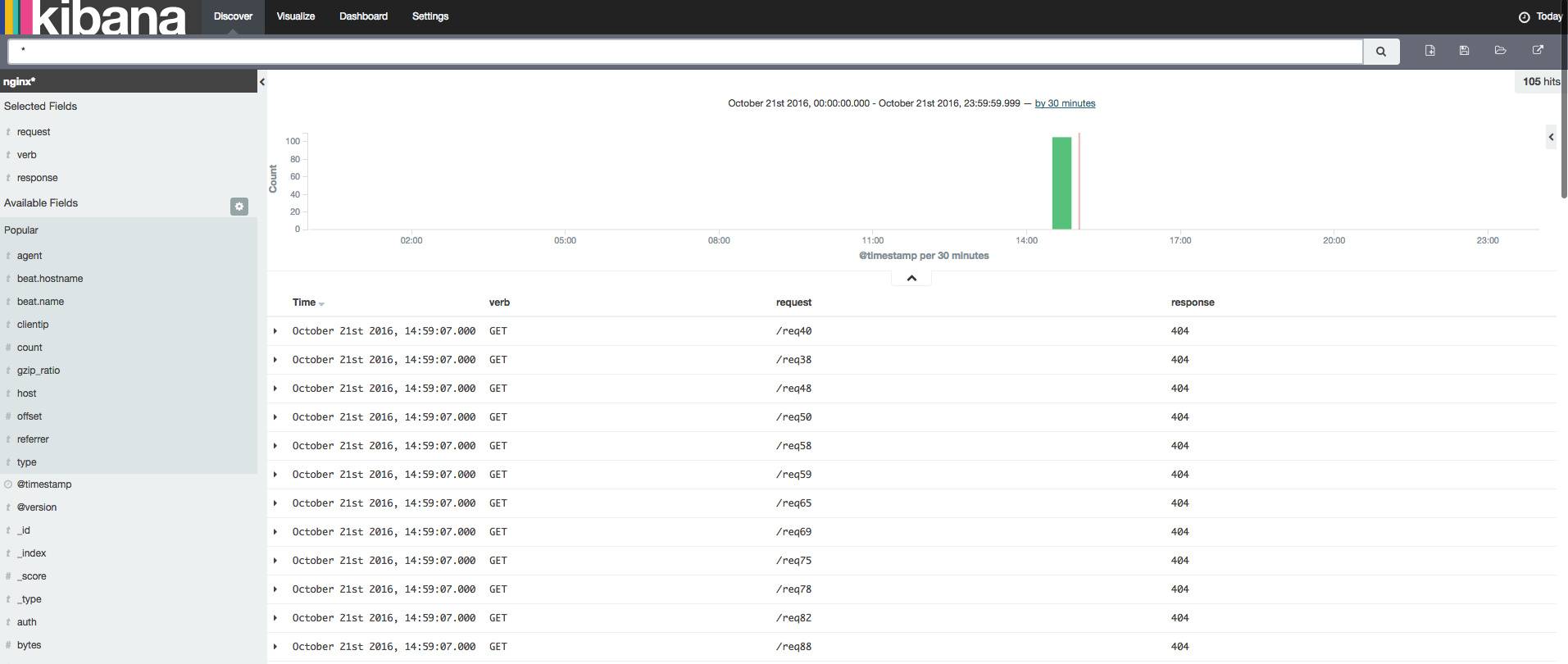
Task: Click the New Search icon
Action: 1430,51
